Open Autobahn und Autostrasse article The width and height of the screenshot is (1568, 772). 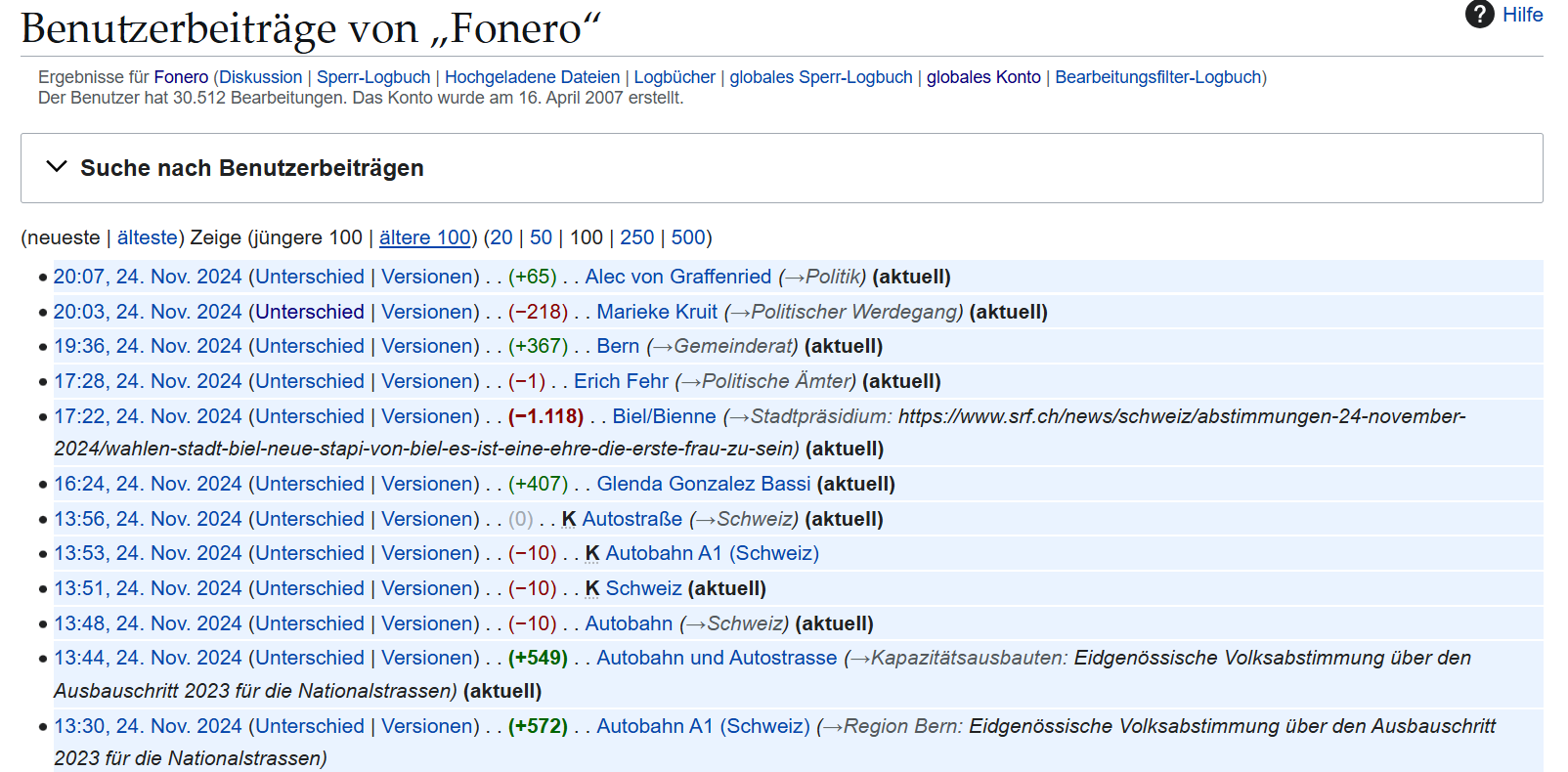717,658
